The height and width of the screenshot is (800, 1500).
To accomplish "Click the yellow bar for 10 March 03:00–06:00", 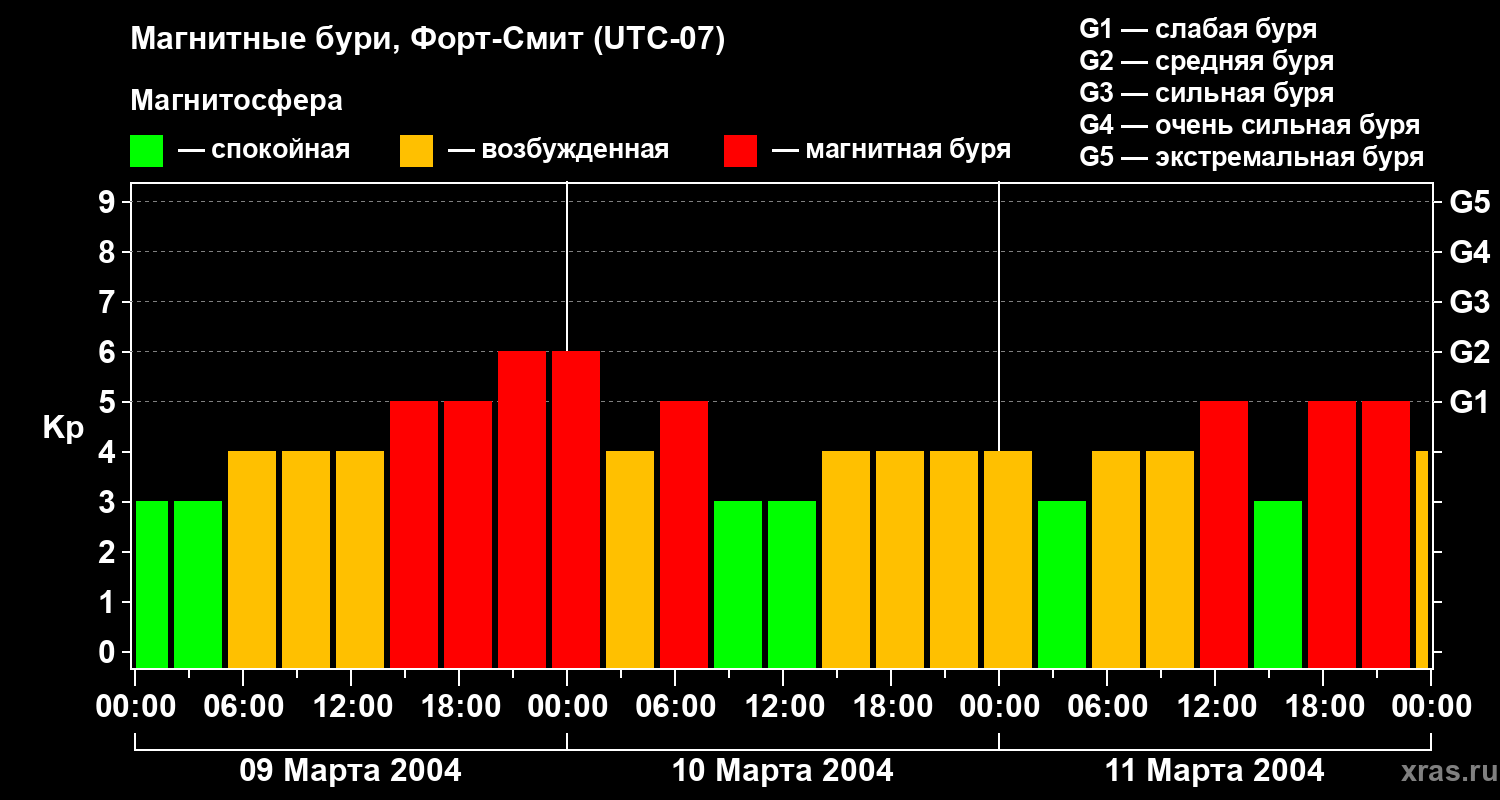I will pos(630,560).
